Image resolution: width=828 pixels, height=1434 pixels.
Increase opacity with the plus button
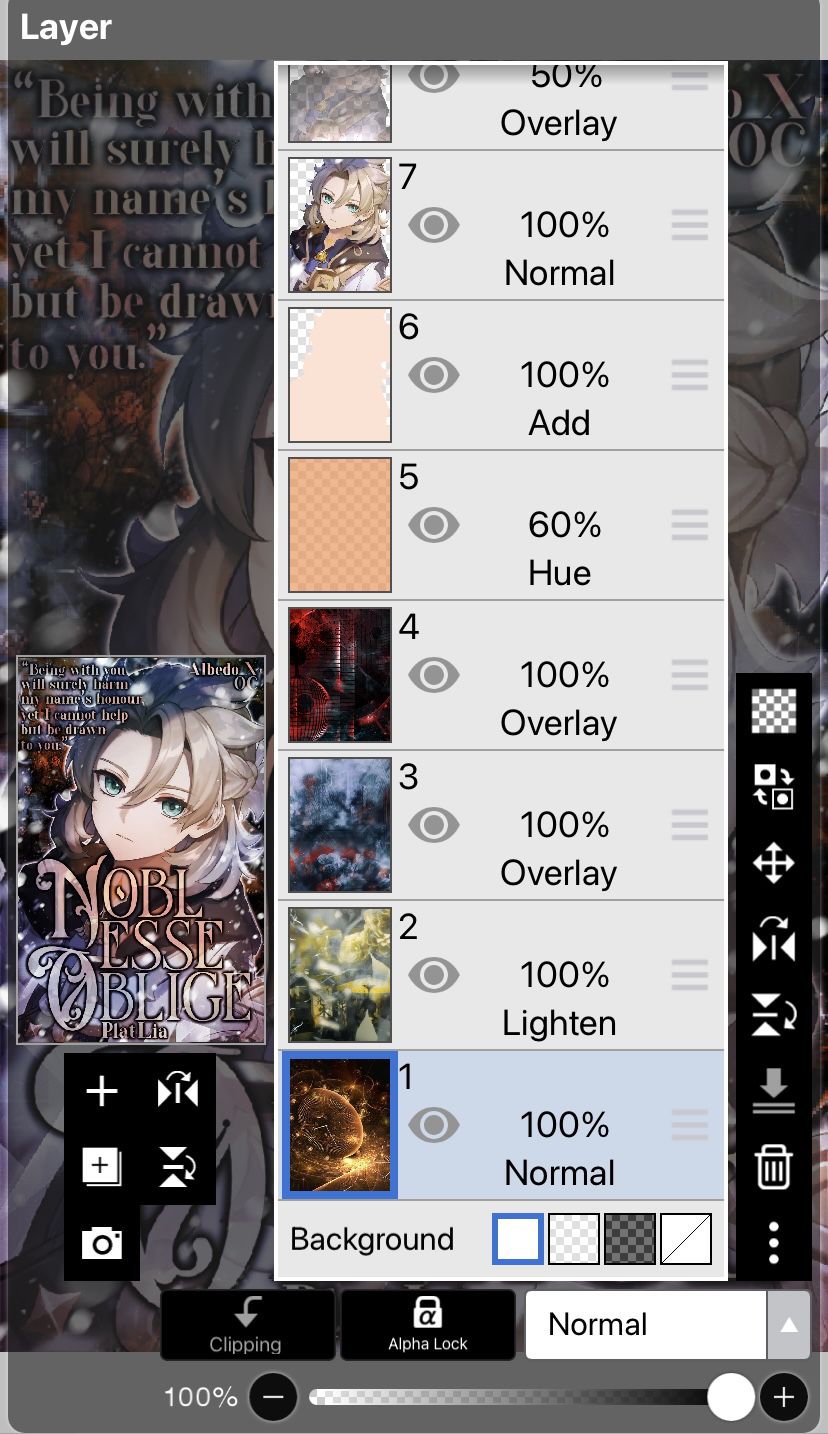(x=784, y=1397)
